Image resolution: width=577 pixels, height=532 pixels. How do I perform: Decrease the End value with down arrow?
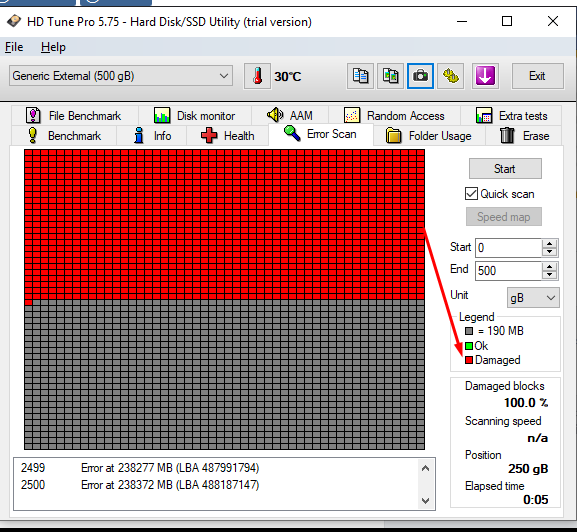(x=549, y=275)
